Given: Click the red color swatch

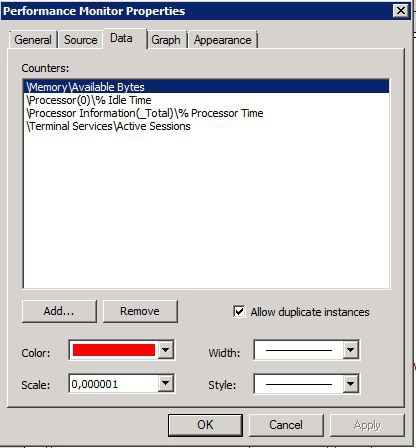Looking at the screenshot, I should point(114,350).
